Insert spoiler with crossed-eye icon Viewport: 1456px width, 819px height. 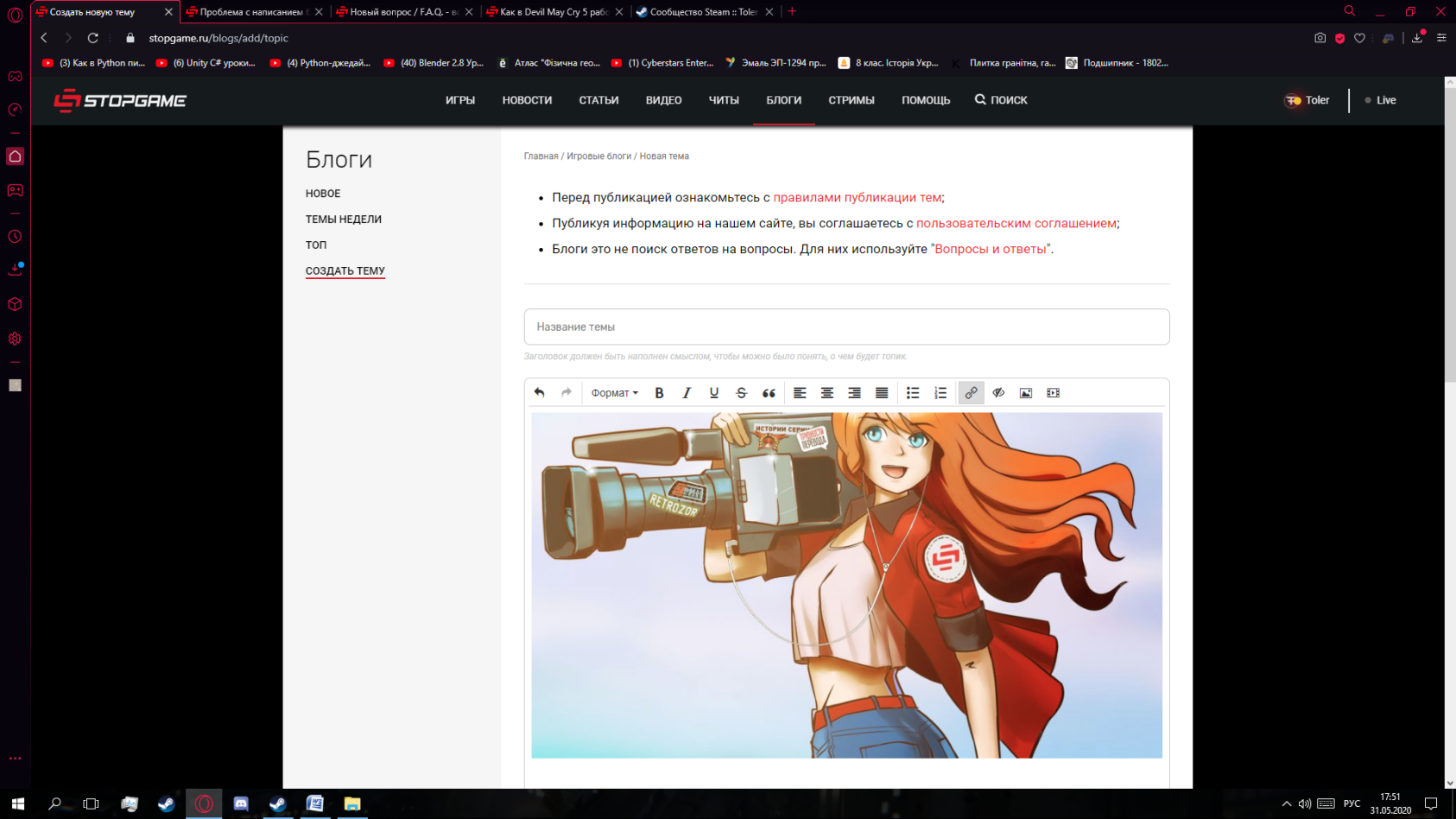[x=998, y=393]
